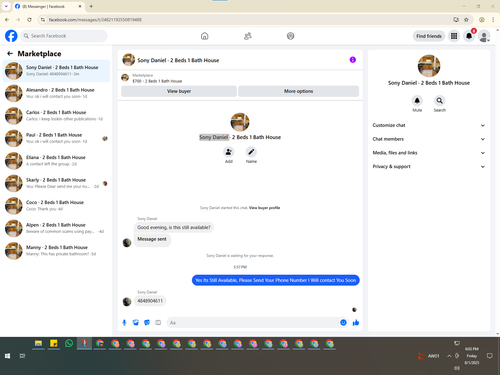Open the Sony Daniel conversation

click(56, 71)
